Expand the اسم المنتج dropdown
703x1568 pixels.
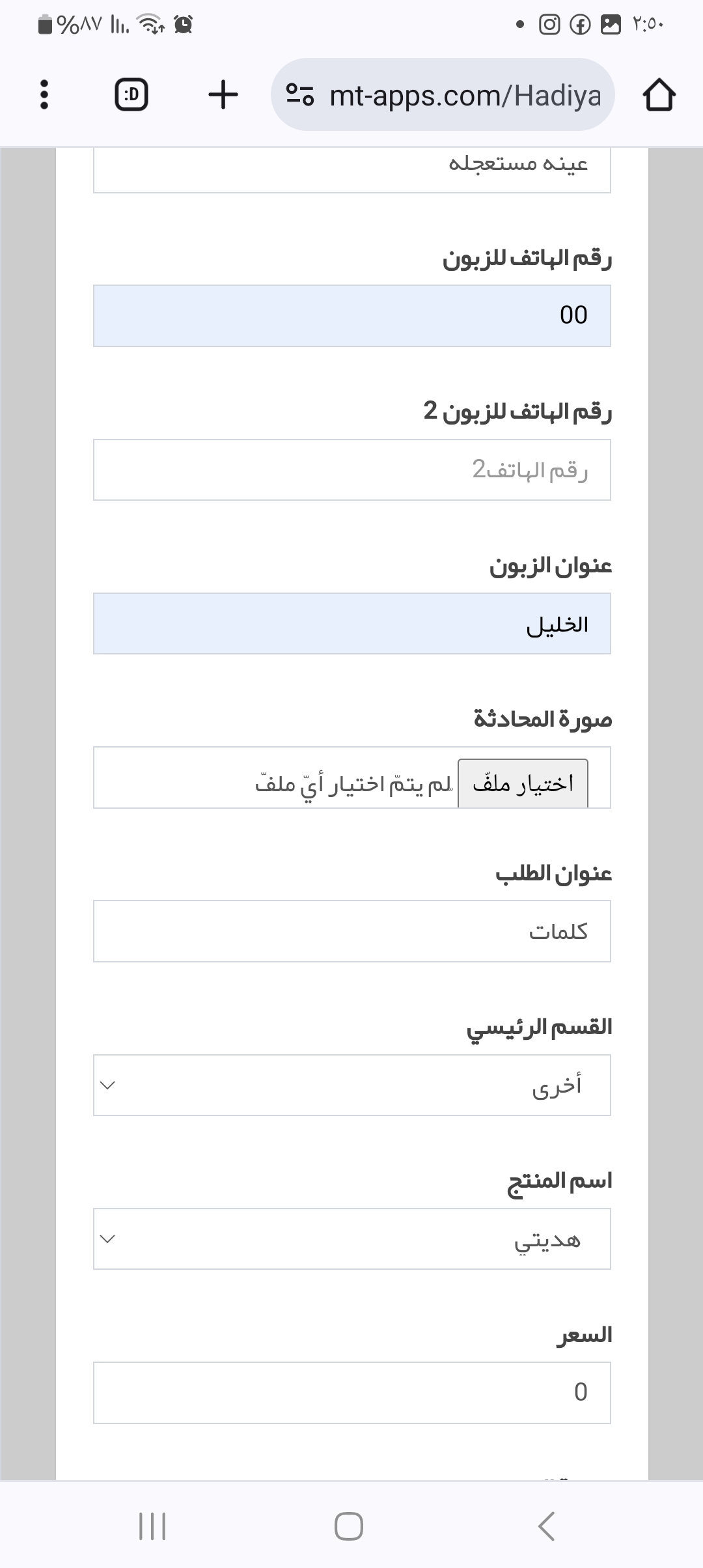tap(351, 1239)
